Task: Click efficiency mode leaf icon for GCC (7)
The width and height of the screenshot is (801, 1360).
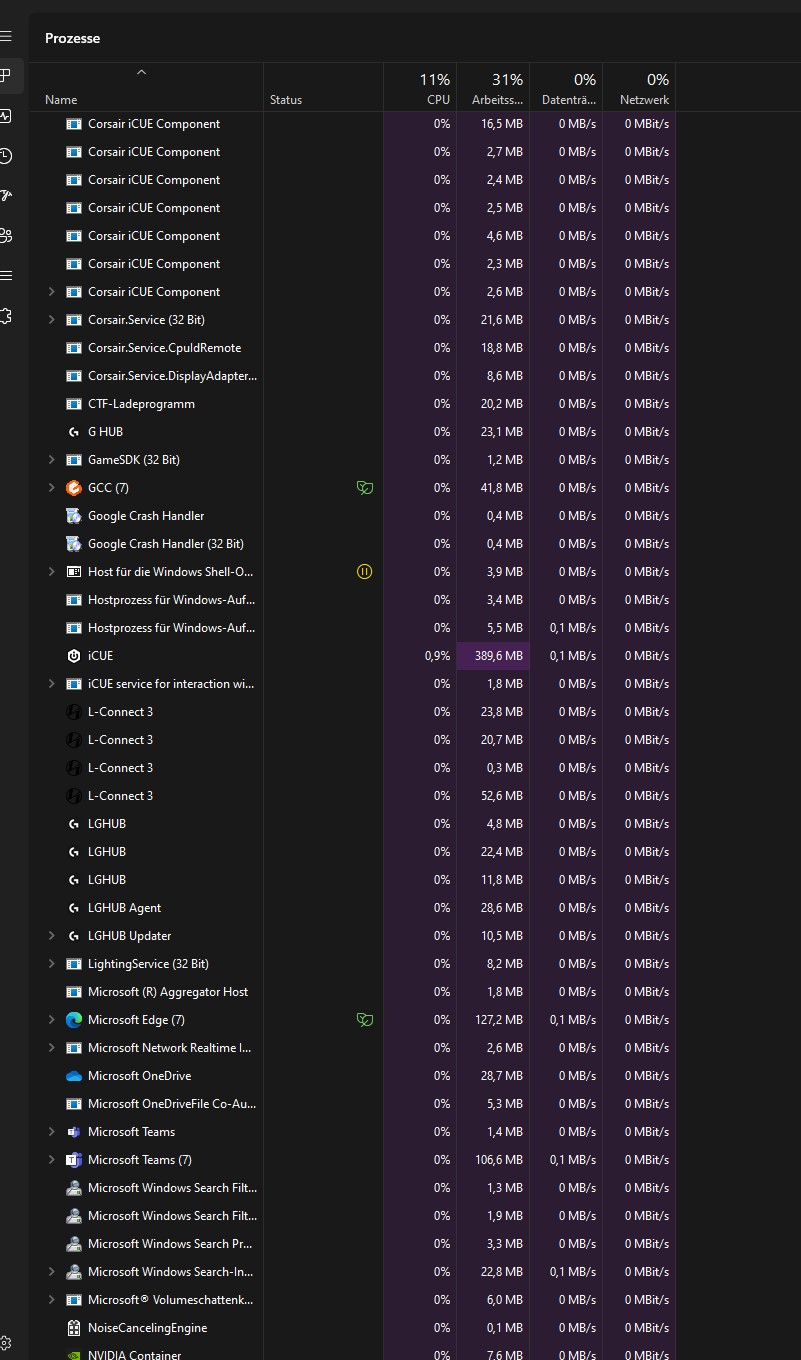Action: [x=365, y=488]
